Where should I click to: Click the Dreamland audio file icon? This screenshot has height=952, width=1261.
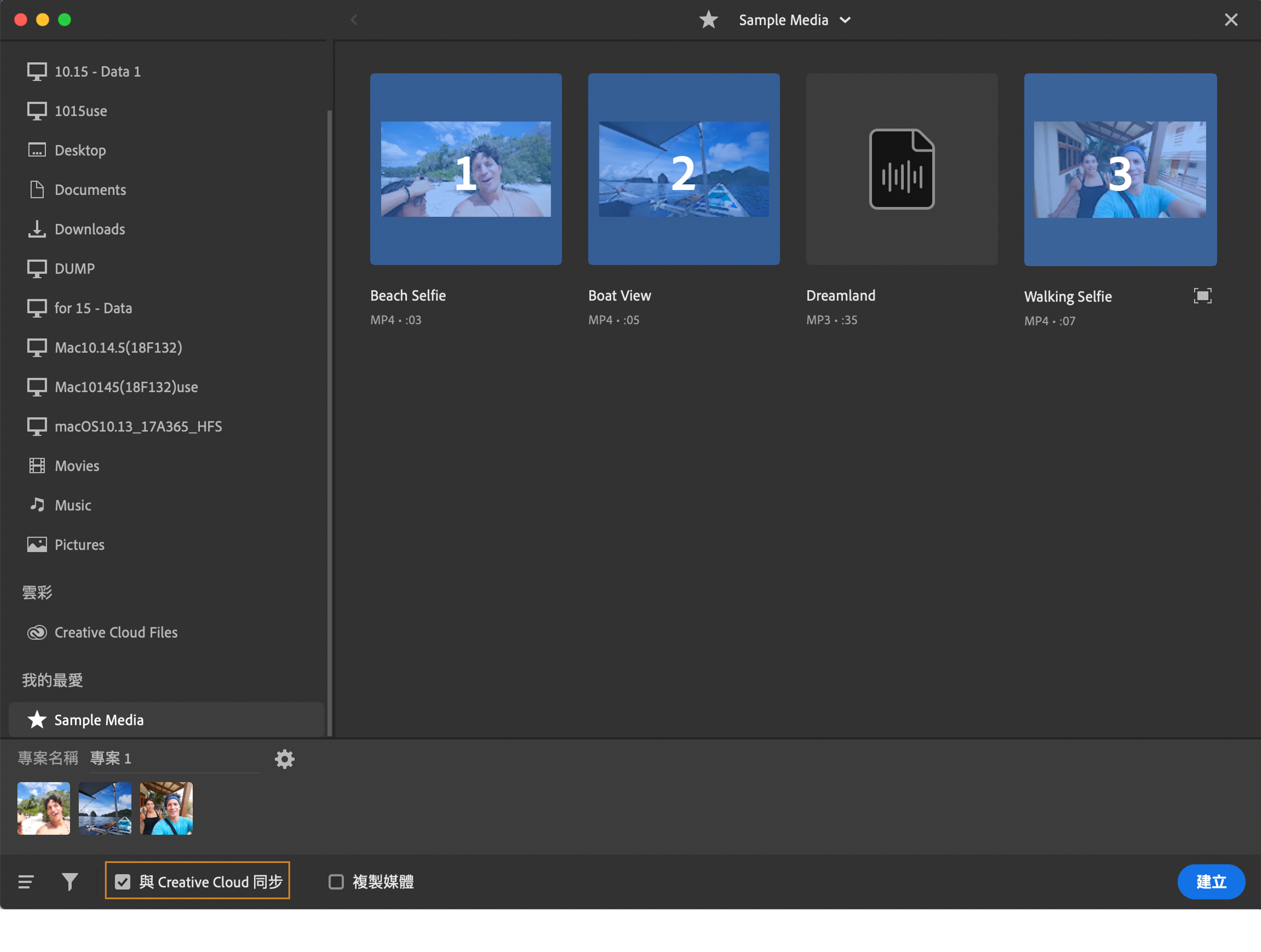[901, 169]
